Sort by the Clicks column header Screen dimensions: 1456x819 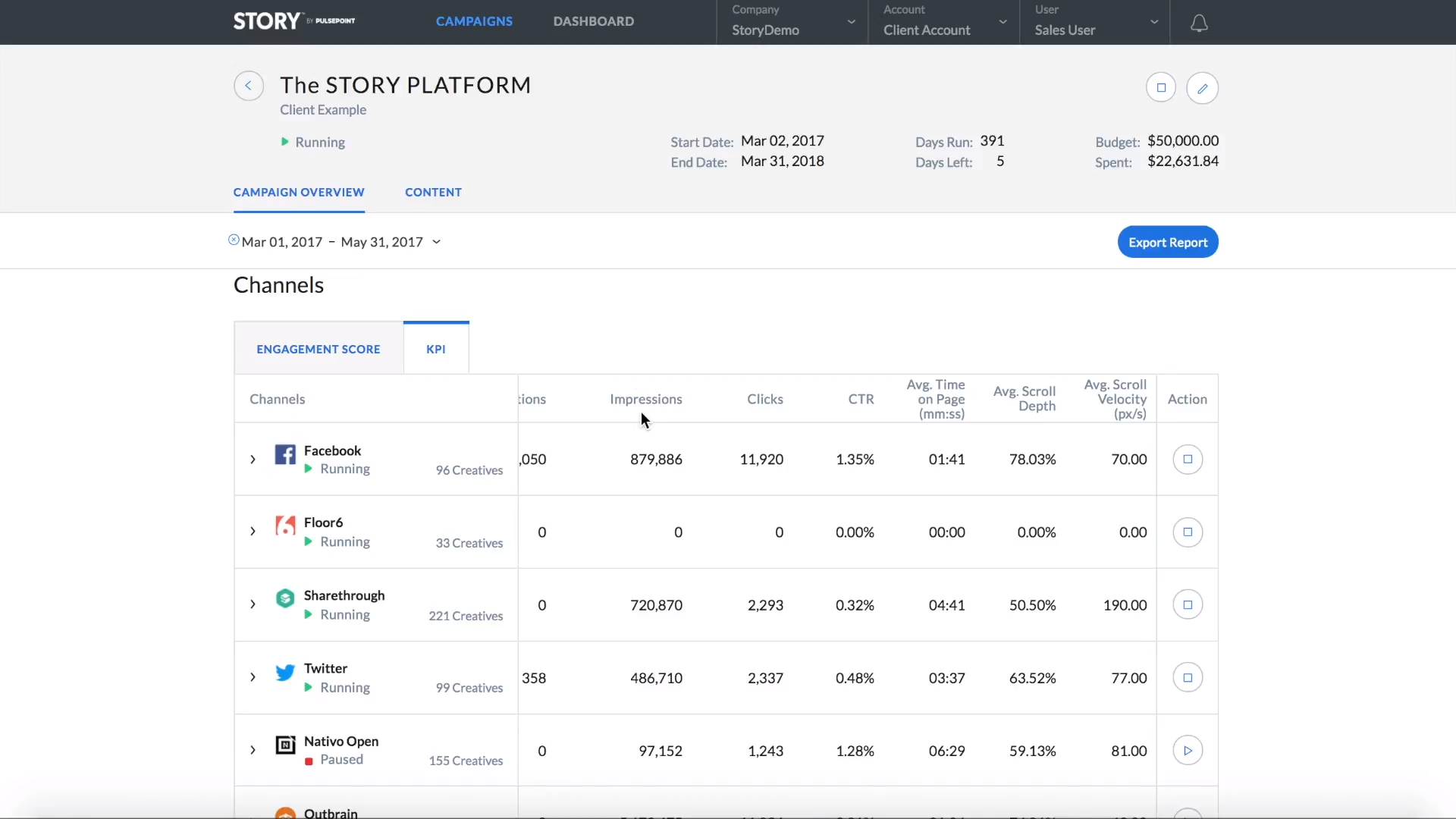point(764,399)
